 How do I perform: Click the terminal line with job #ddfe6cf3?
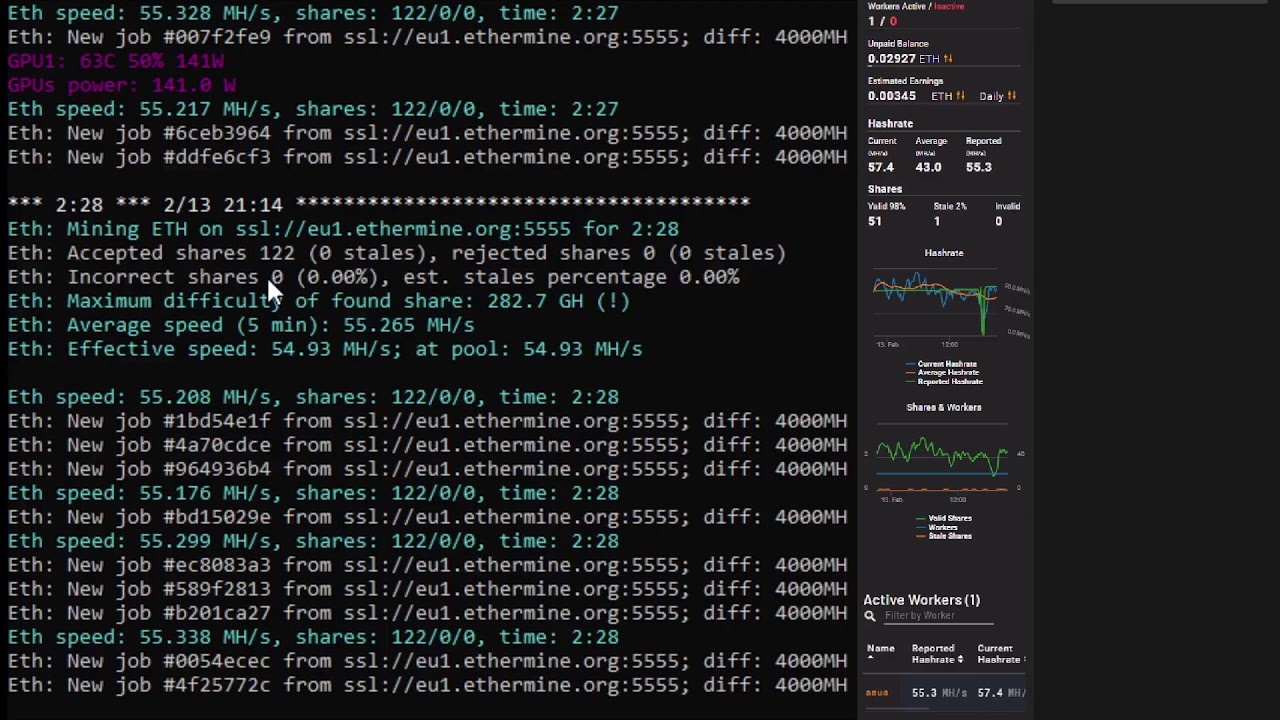pos(427,157)
